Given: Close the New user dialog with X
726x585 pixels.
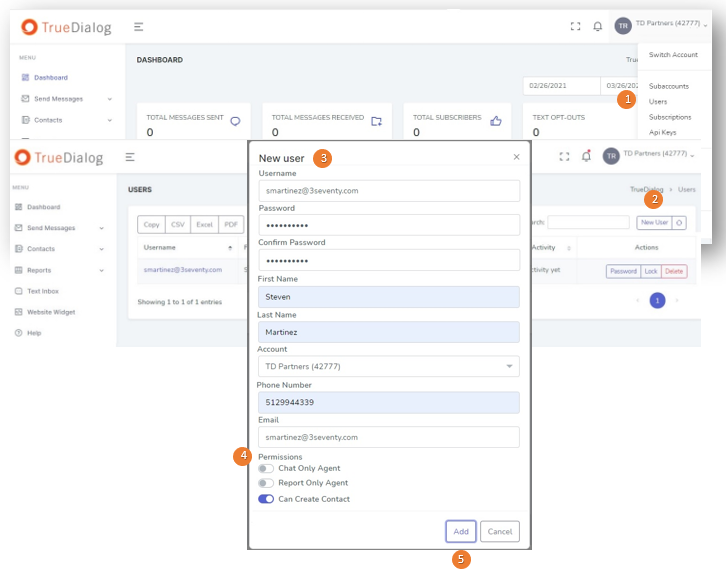Looking at the screenshot, I should pos(517,157).
